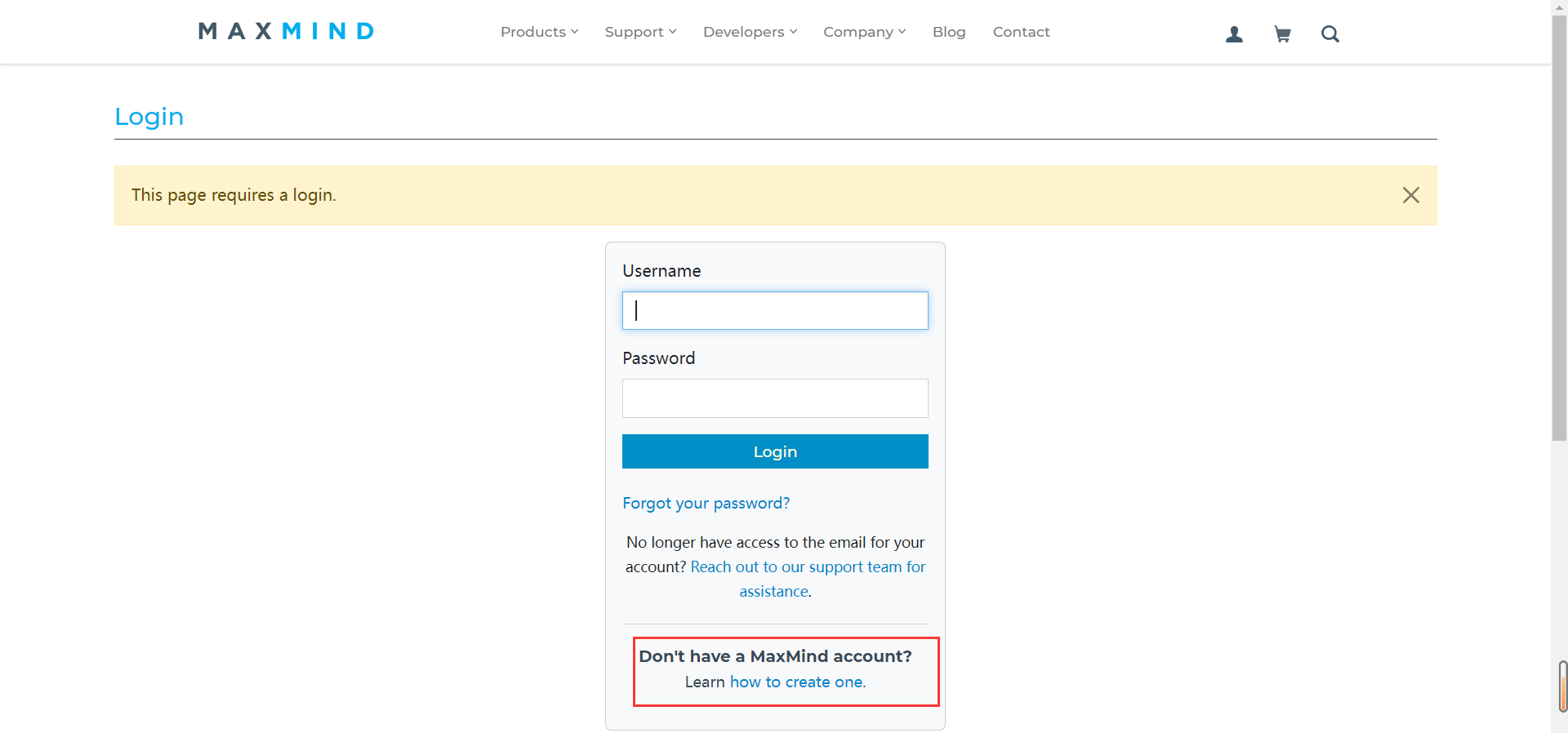The width and height of the screenshot is (1568, 733).
Task: Open the Developers dropdown
Action: (x=750, y=32)
